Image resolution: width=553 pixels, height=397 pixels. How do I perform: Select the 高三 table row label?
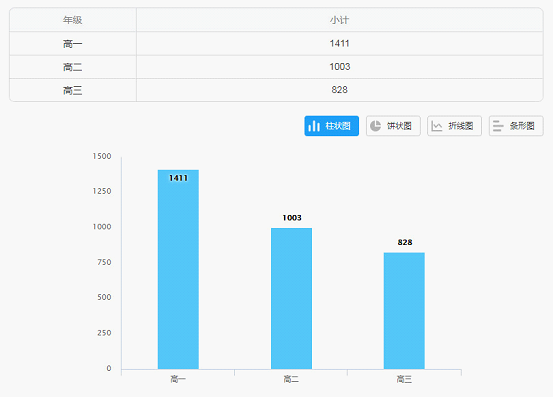point(73,90)
